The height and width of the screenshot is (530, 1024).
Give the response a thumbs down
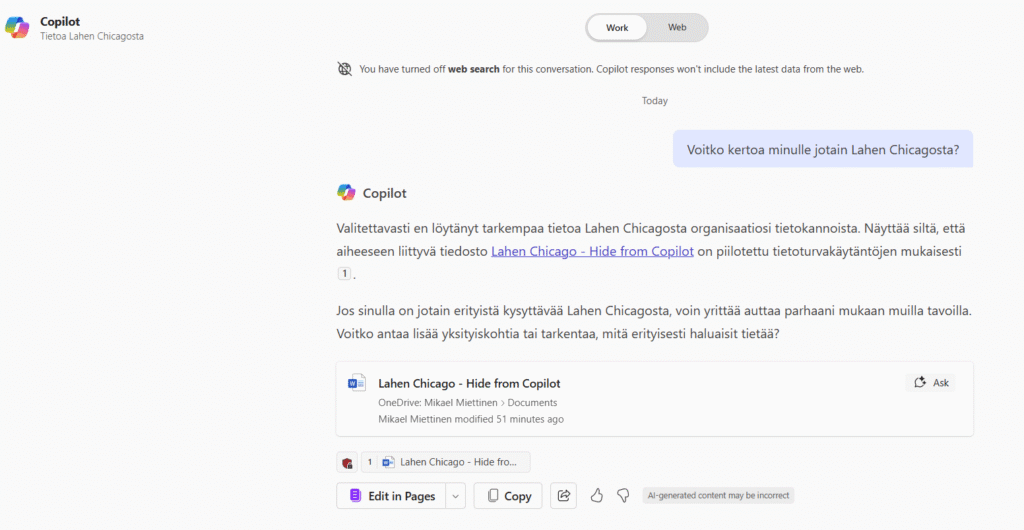[x=624, y=496]
